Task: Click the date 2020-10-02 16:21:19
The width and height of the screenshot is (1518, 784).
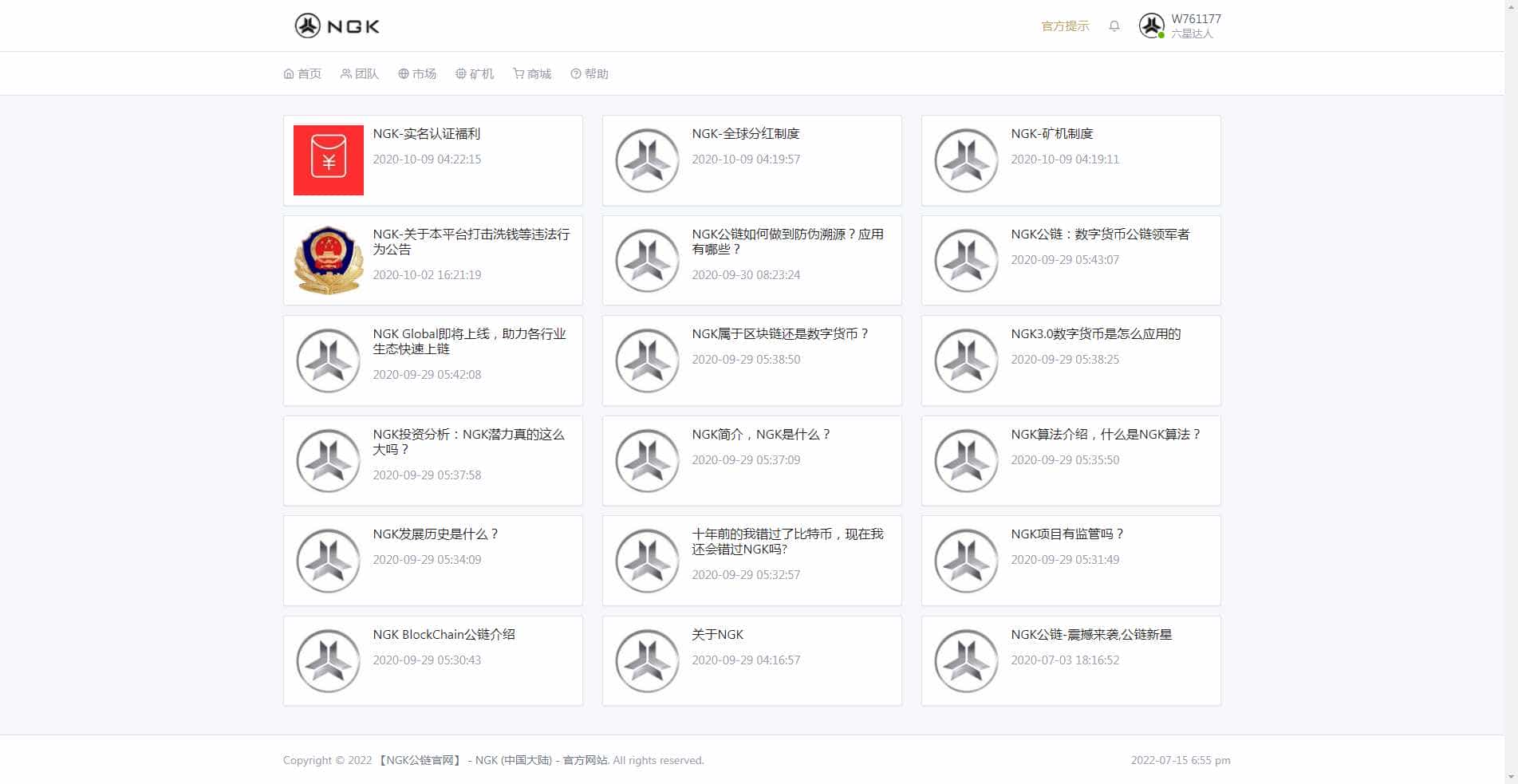Action: (427, 275)
